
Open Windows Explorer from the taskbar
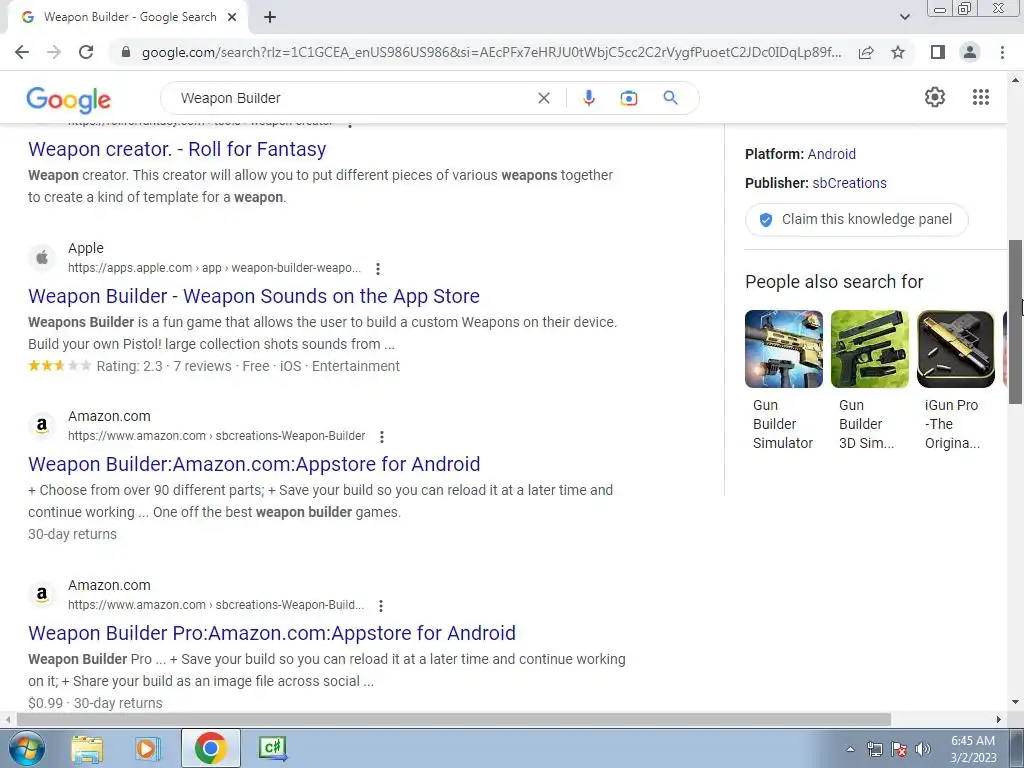pos(88,748)
